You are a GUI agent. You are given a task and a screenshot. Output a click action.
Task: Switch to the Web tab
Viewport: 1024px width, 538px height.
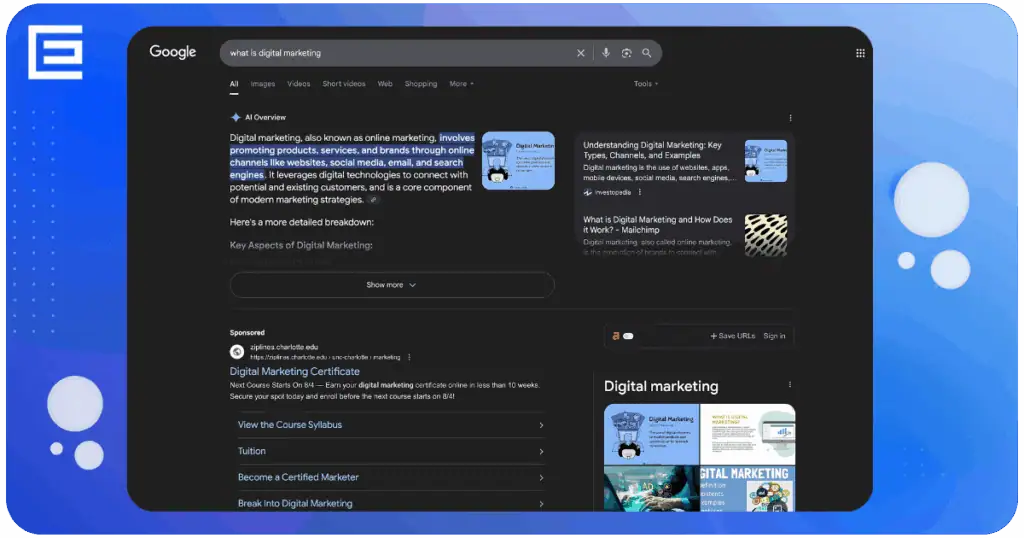click(385, 84)
